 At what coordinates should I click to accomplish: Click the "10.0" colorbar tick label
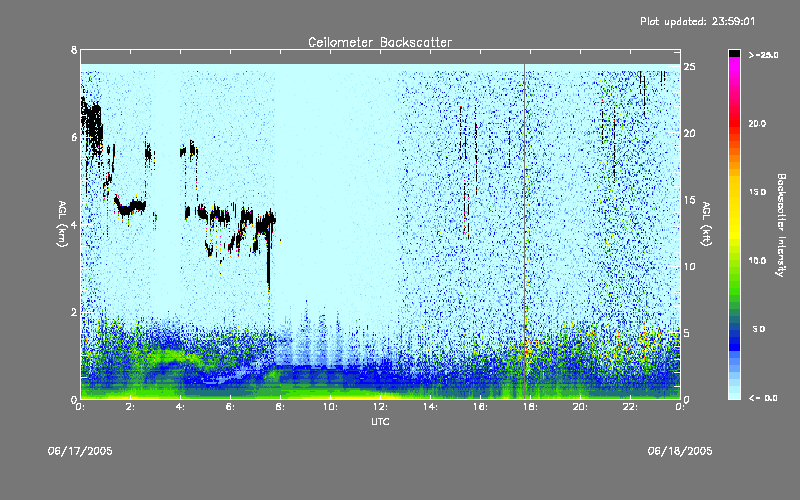(757, 260)
